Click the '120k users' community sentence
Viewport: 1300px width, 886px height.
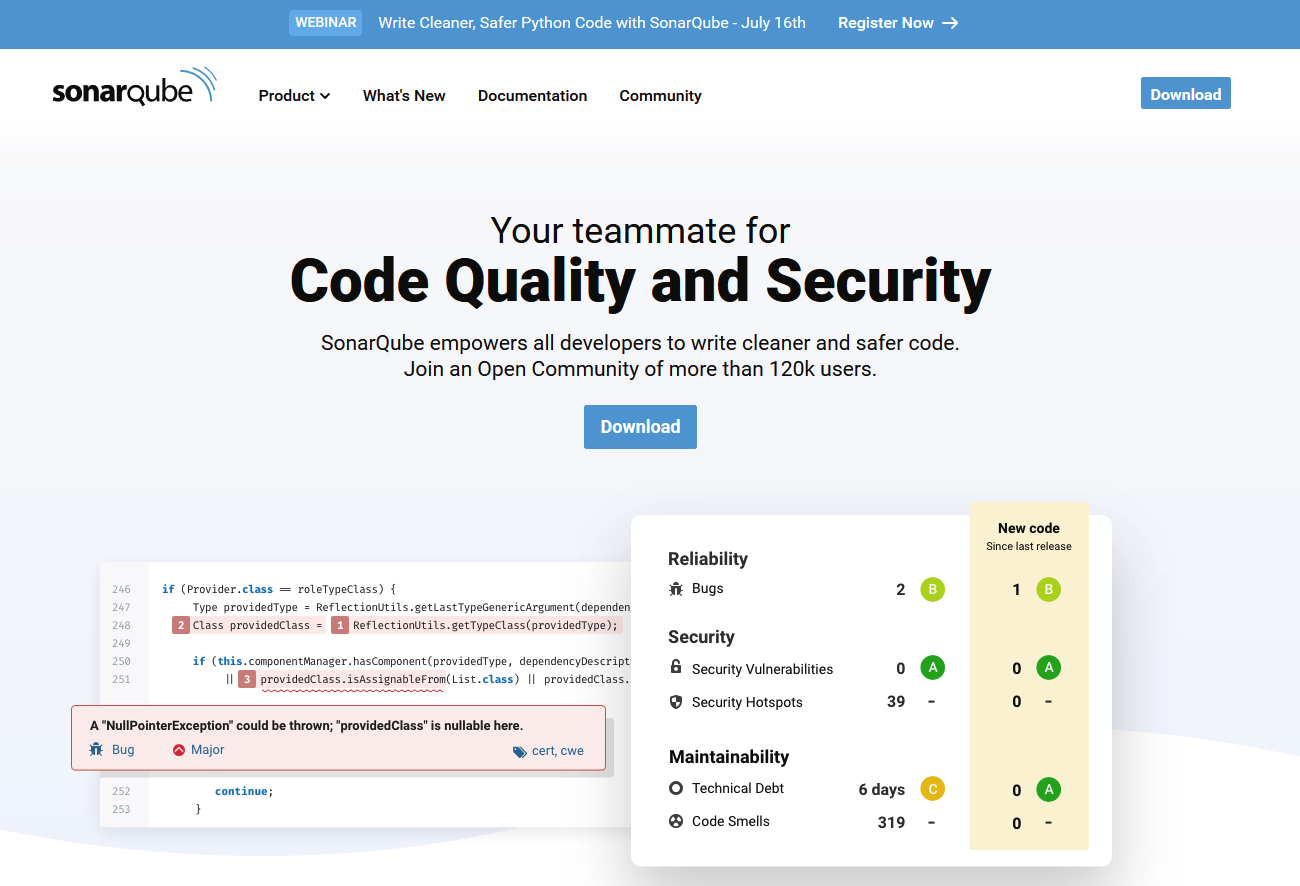(640, 369)
